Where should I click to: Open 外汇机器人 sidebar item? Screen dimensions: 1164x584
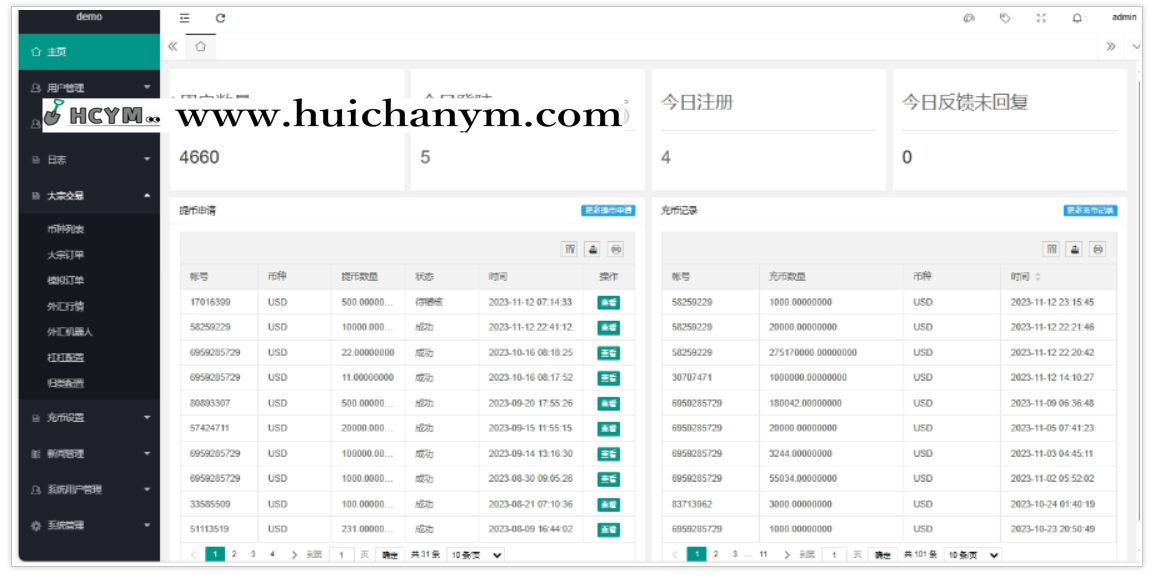[69, 332]
